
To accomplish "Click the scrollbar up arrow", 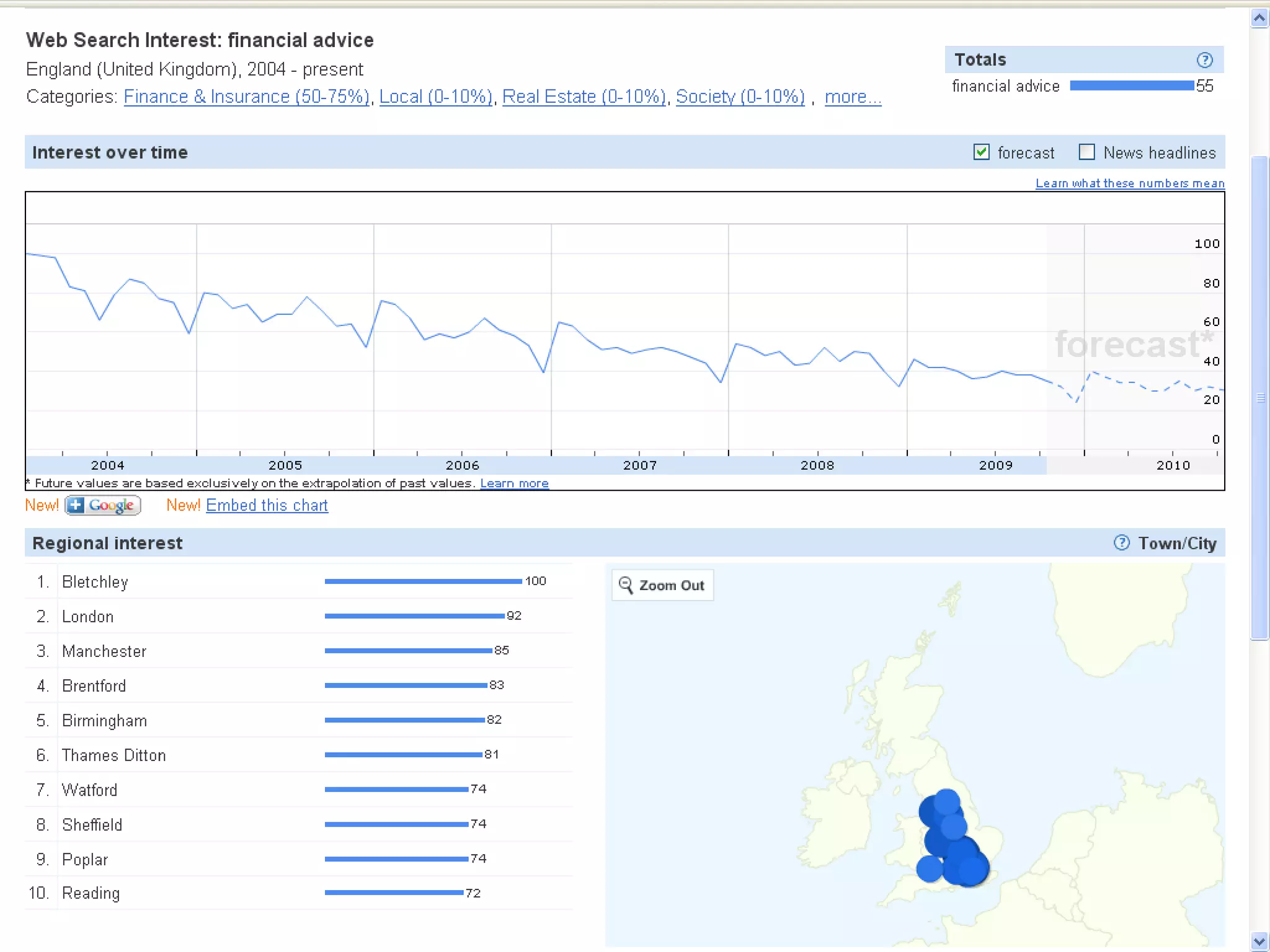I will point(1259,19).
